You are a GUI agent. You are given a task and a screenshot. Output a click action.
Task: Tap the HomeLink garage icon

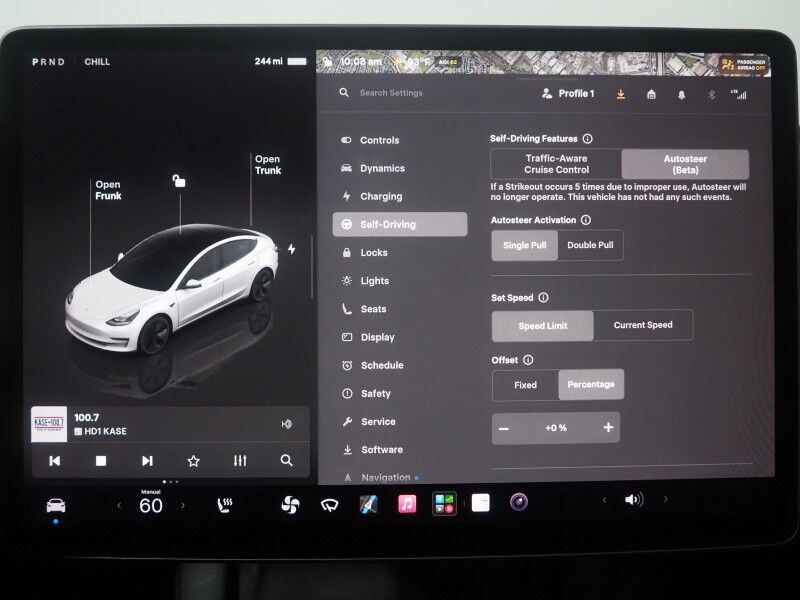[651, 94]
